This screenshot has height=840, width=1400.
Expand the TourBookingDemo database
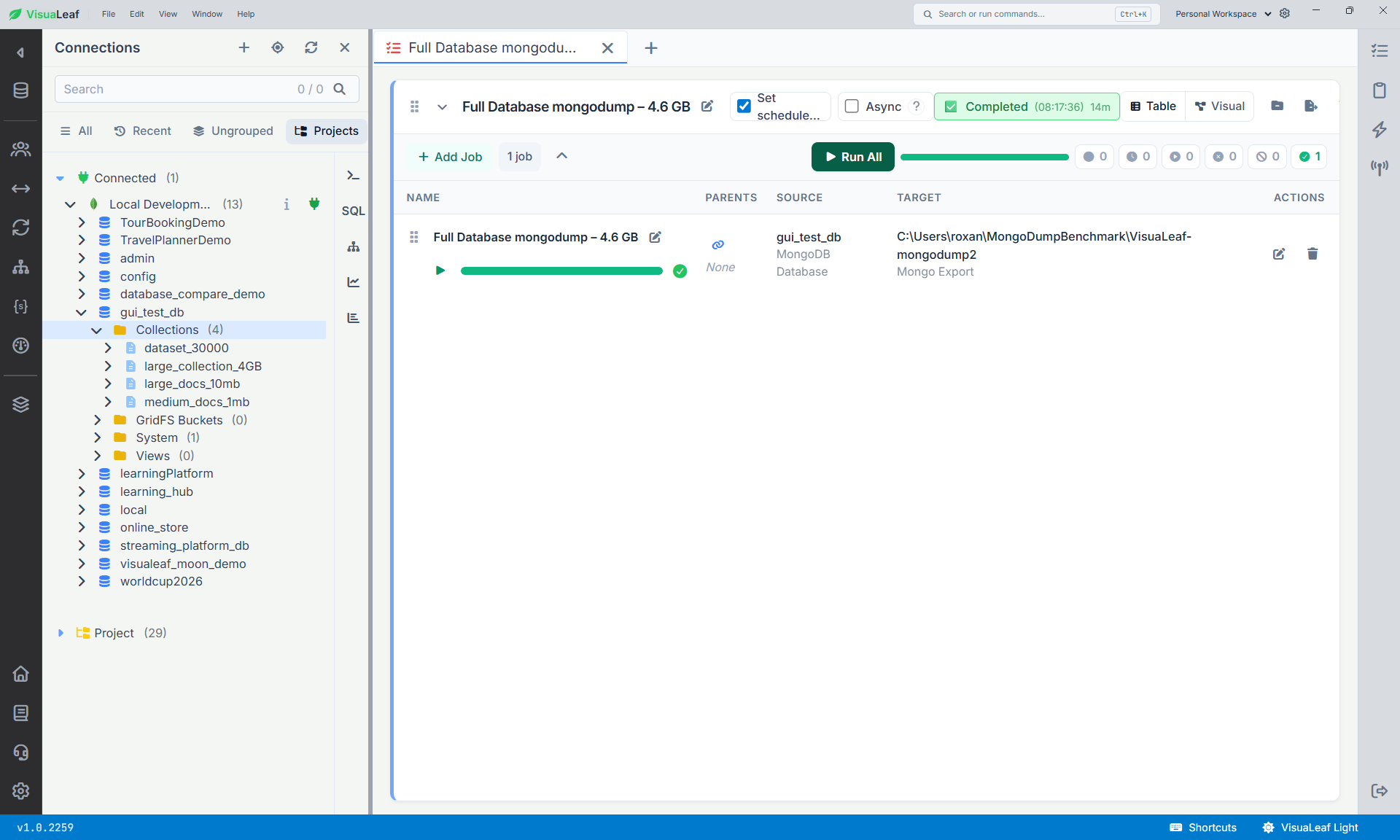click(x=82, y=222)
